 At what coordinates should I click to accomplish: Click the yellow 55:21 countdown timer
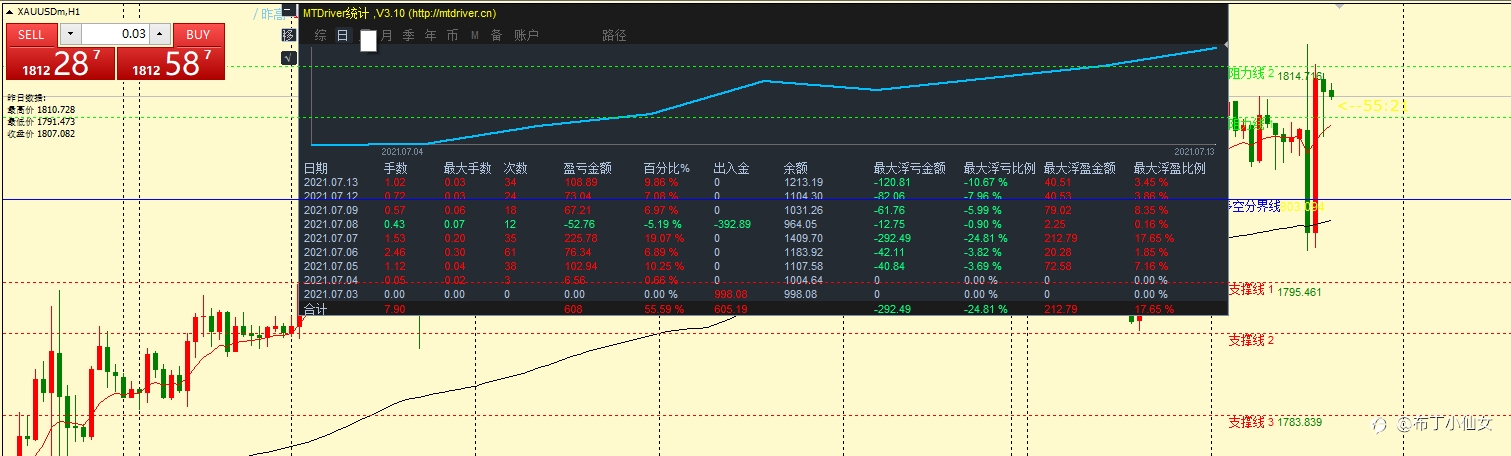tap(1372, 105)
